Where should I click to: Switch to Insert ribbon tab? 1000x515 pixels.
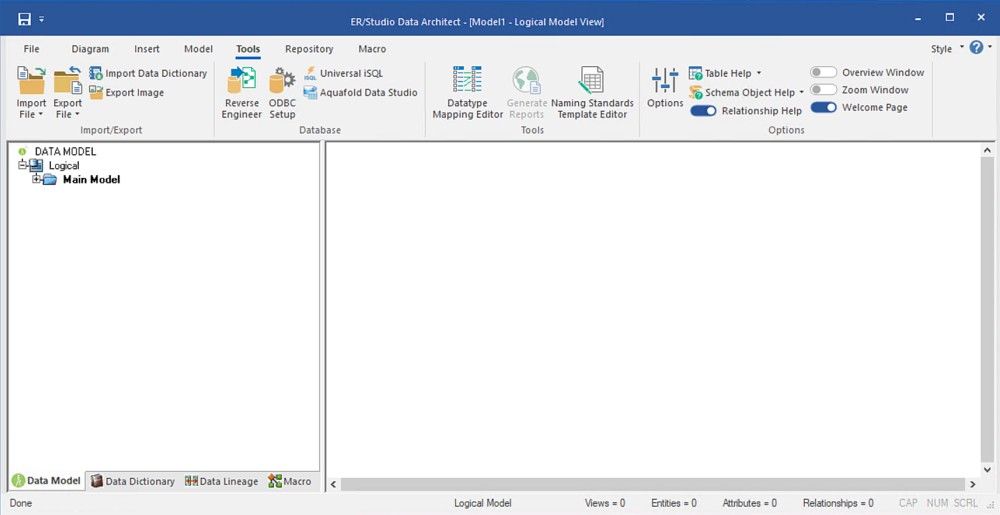tap(147, 49)
